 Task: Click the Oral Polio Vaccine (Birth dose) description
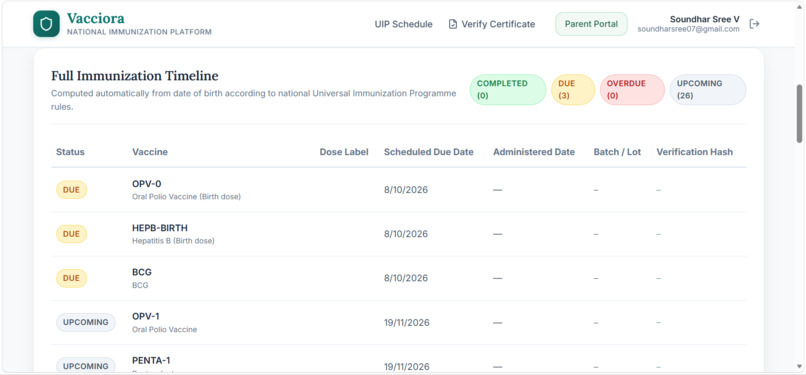(x=186, y=197)
